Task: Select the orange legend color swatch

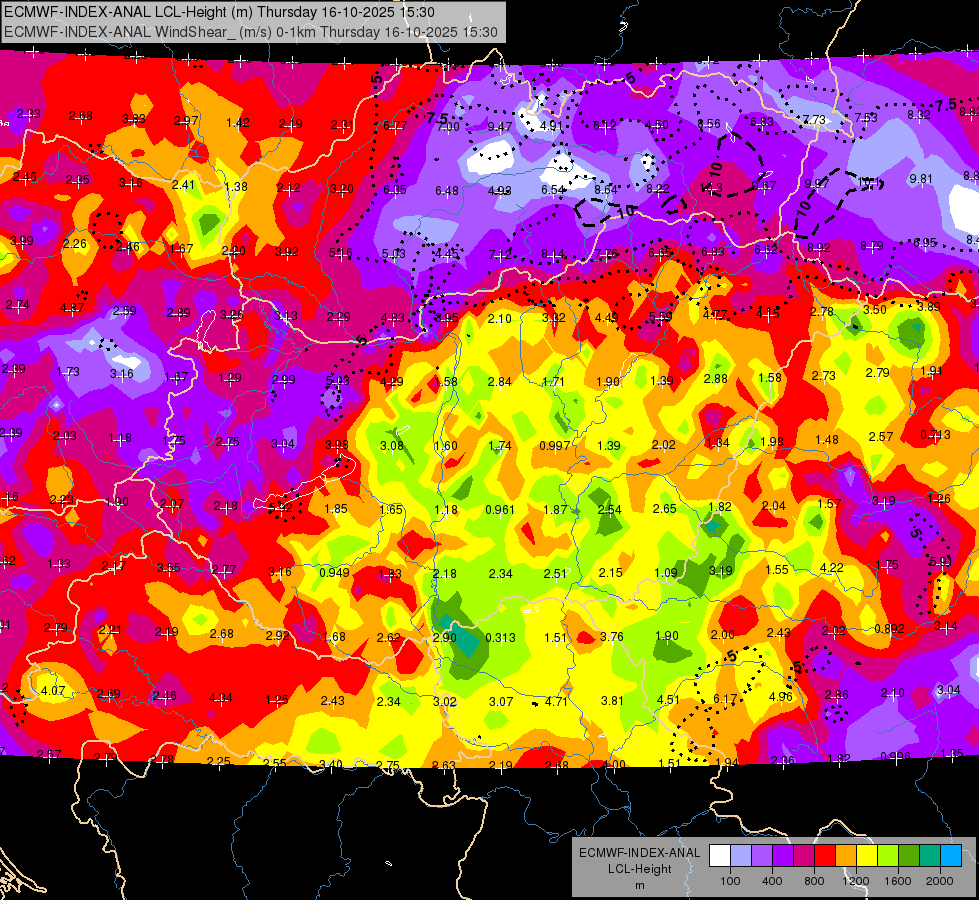Action: click(845, 856)
